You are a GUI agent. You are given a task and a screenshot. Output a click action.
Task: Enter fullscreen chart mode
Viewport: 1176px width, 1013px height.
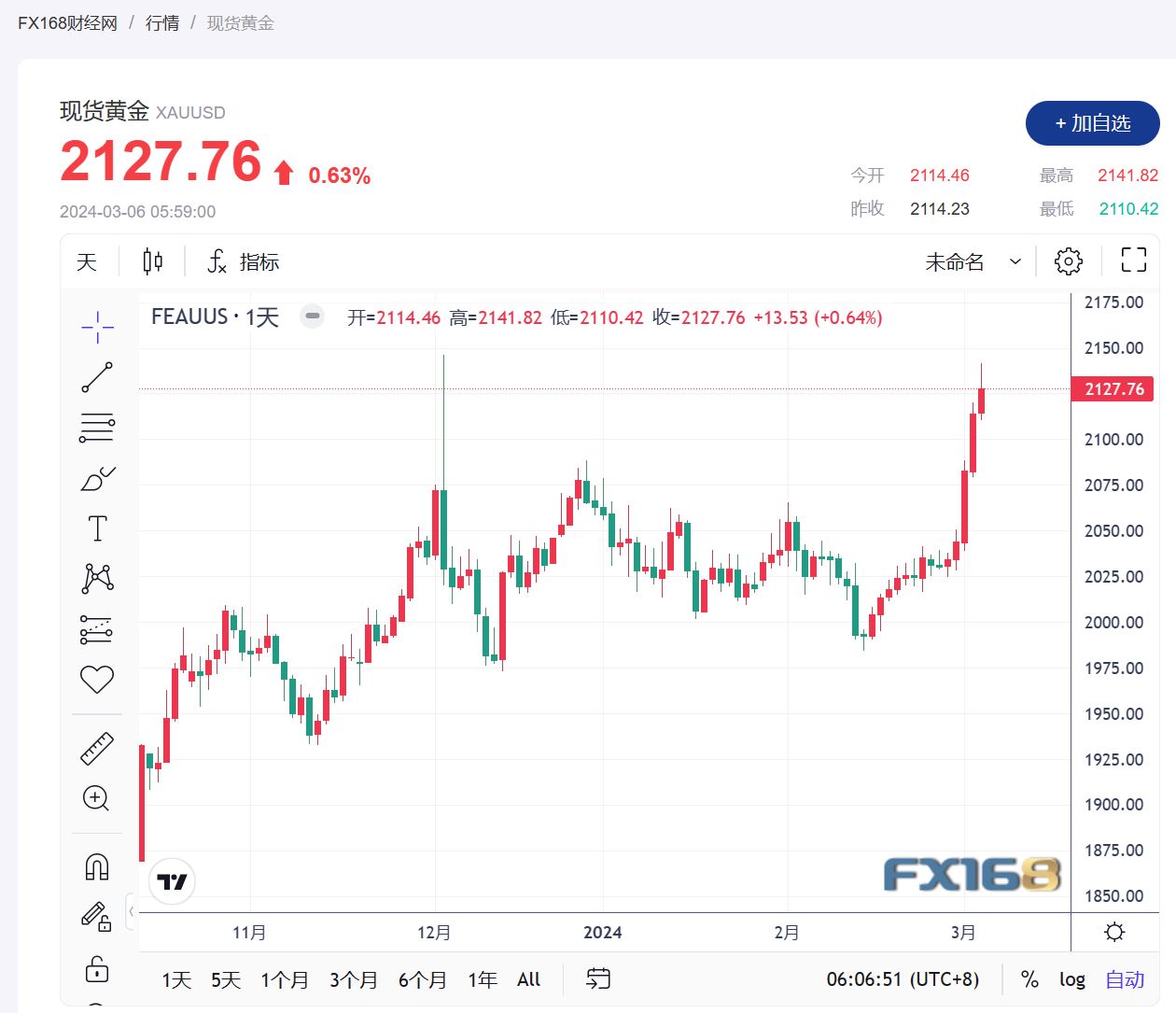coord(1132,260)
